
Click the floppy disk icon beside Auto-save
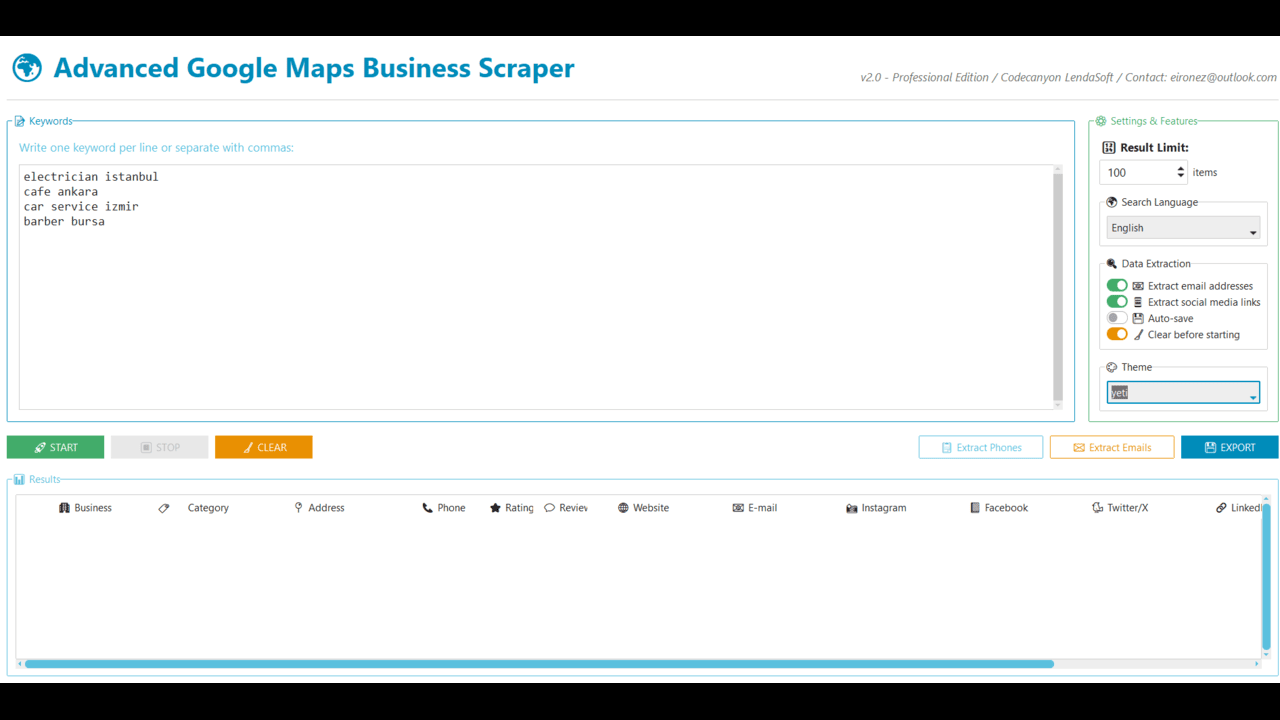(x=1138, y=318)
